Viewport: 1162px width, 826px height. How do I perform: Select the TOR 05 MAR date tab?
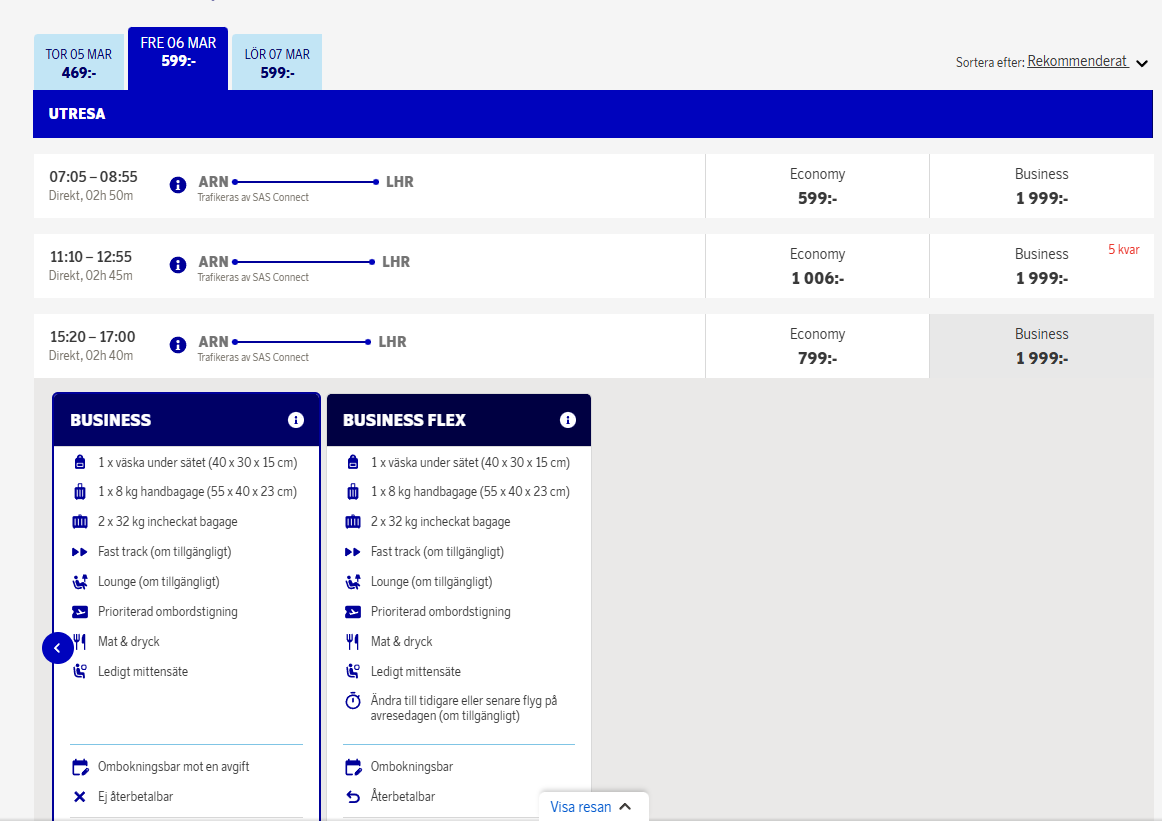click(79, 62)
